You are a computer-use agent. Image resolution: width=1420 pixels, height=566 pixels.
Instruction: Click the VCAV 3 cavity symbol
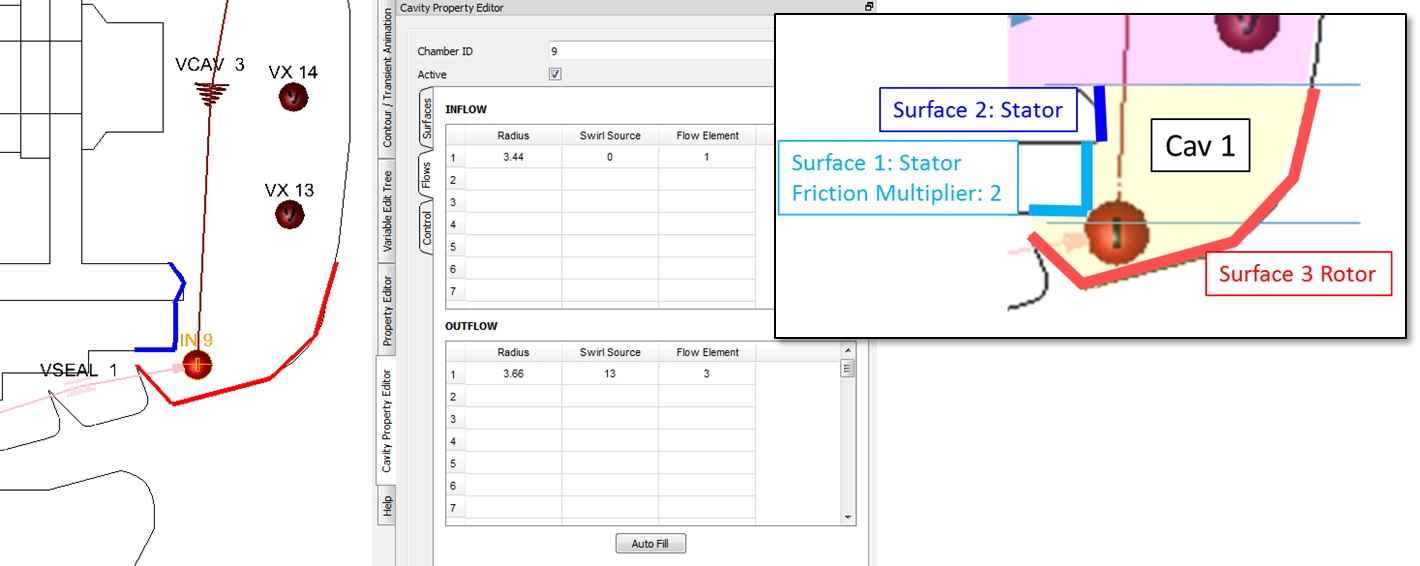pyautogui.click(x=211, y=93)
